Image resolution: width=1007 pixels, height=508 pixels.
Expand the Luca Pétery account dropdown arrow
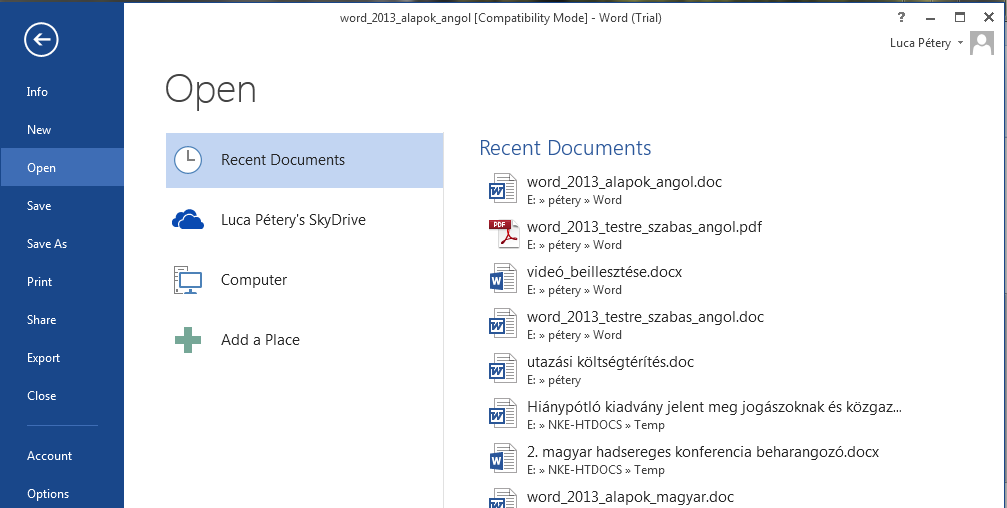[x=960, y=43]
